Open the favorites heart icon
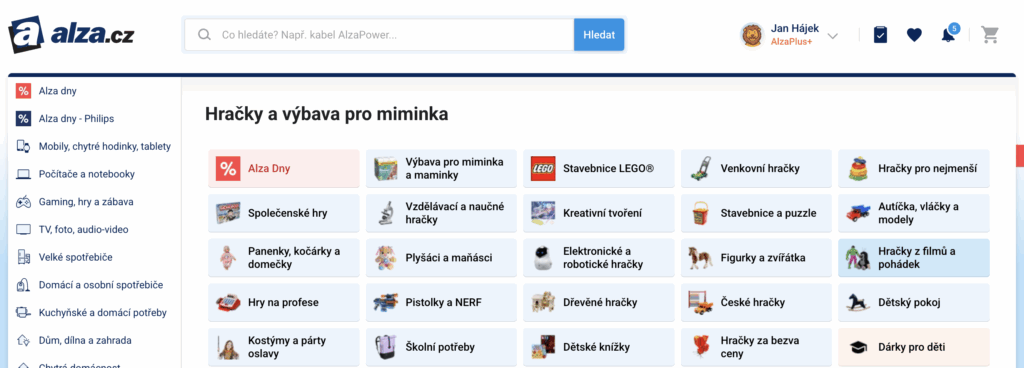Viewport: 1024px width, 368px height. click(914, 35)
